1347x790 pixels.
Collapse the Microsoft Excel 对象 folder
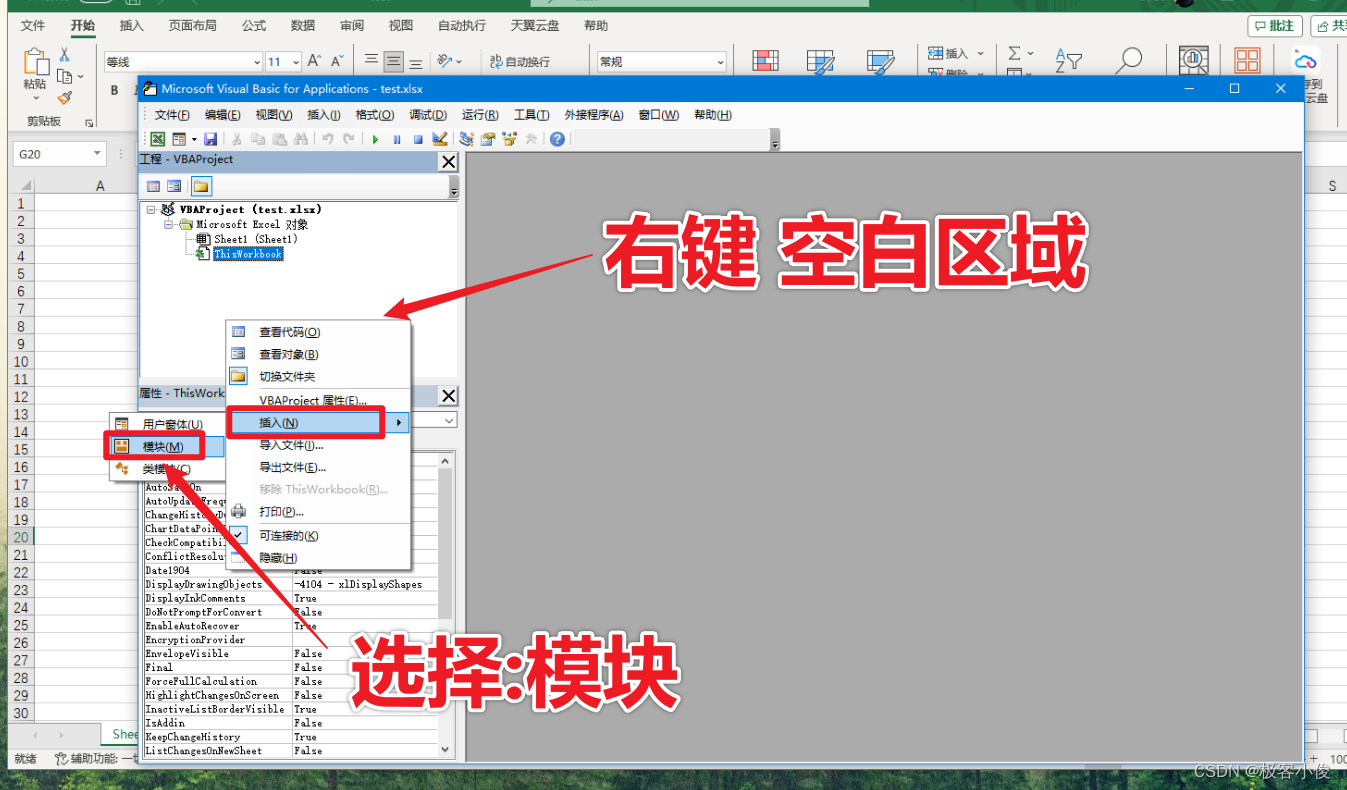[x=169, y=225]
